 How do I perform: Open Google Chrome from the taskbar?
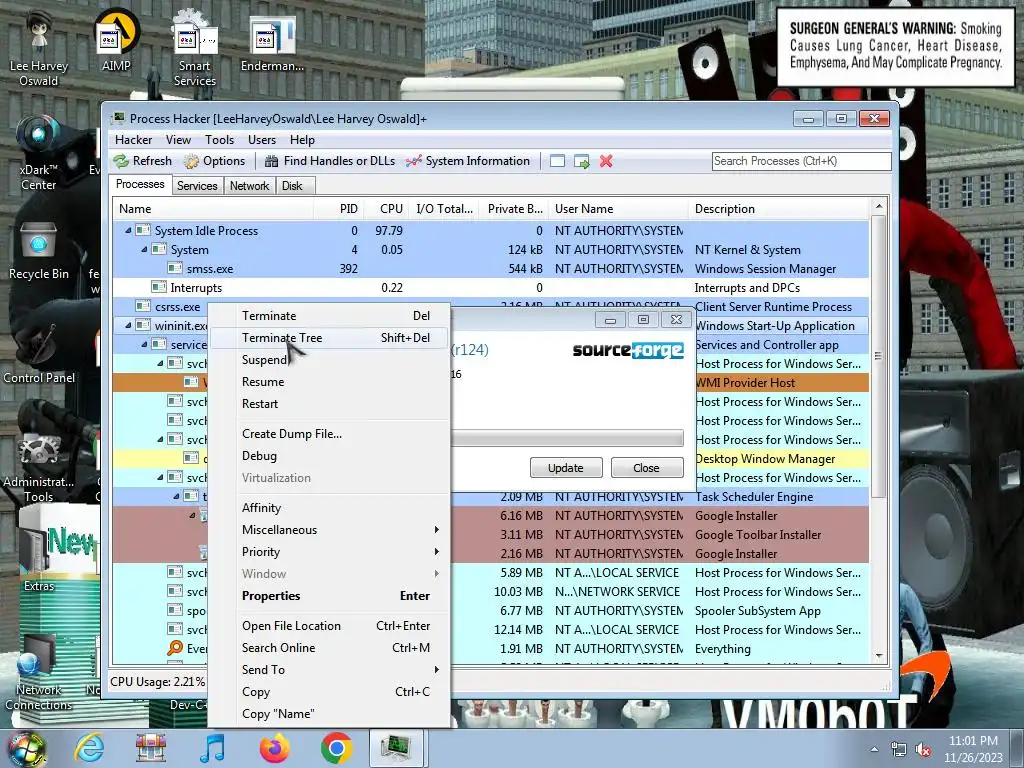336,748
